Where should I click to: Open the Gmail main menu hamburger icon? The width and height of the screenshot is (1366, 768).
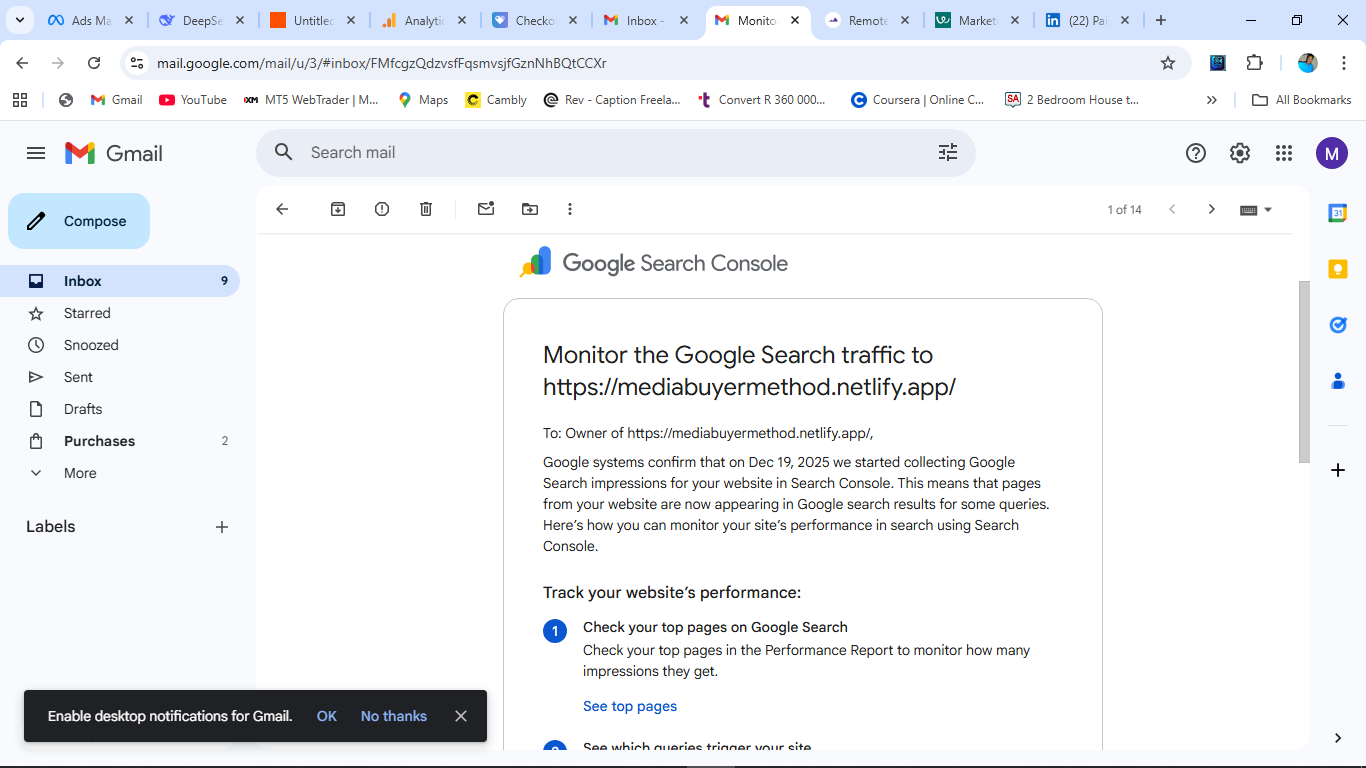click(x=36, y=153)
